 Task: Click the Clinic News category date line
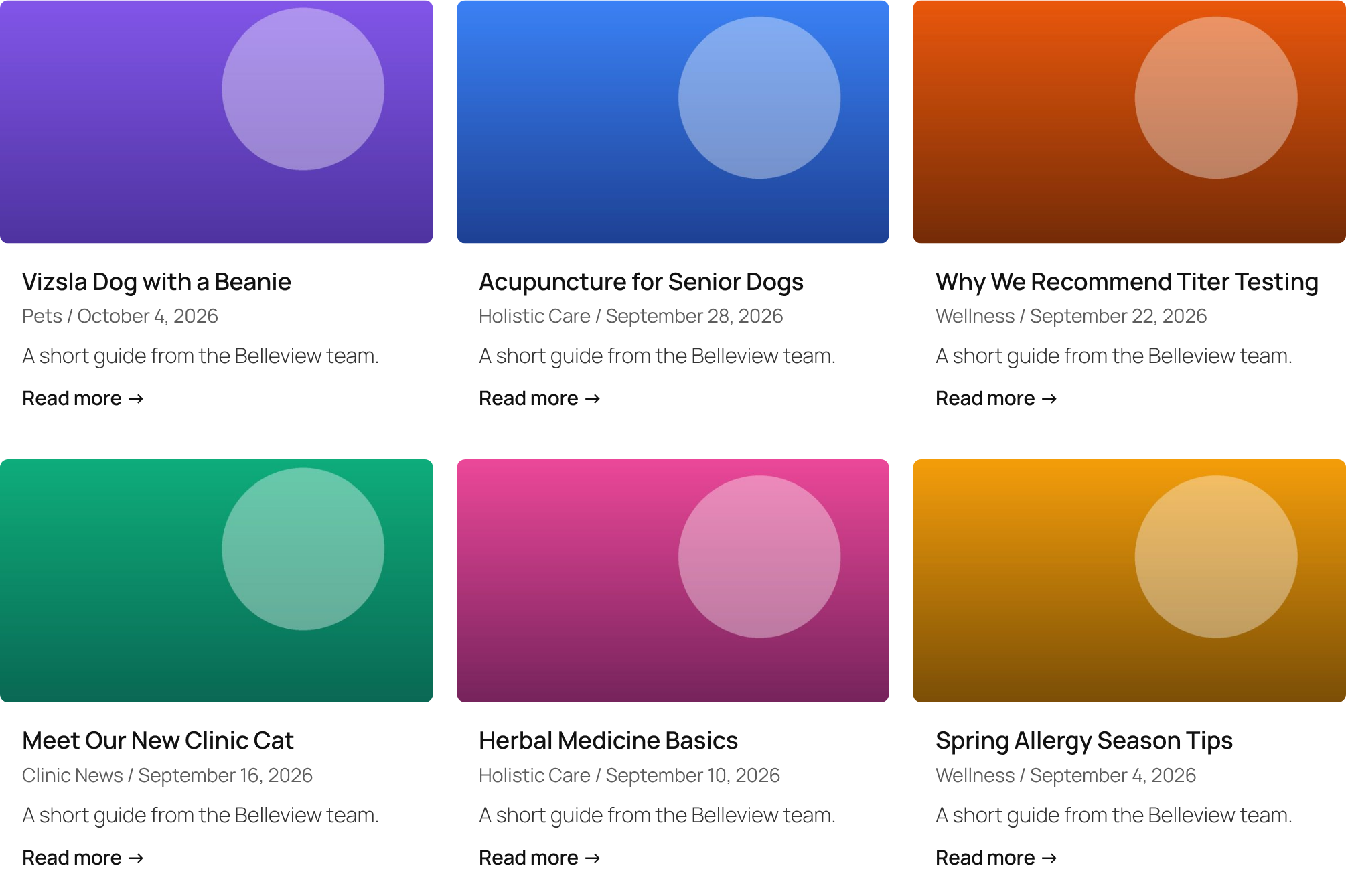[x=167, y=775]
